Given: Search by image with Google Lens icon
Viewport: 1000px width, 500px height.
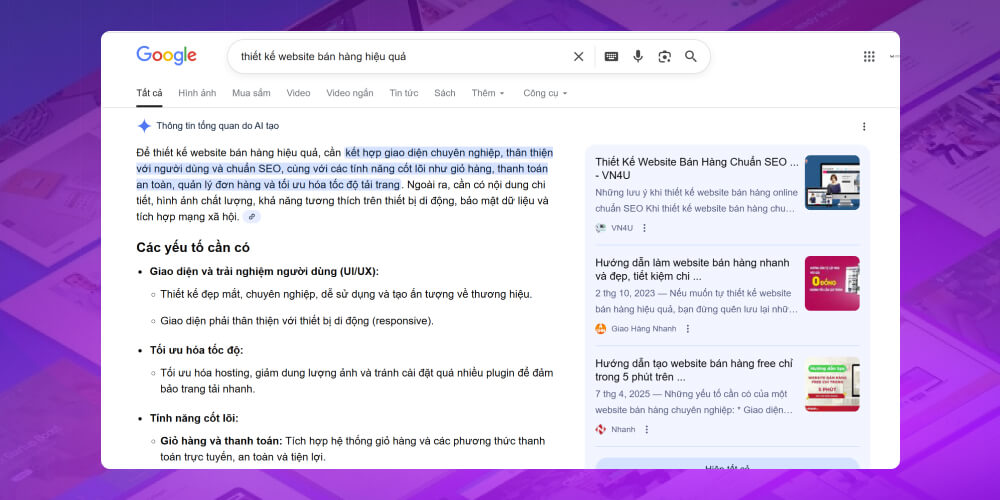Looking at the screenshot, I should click(x=665, y=57).
